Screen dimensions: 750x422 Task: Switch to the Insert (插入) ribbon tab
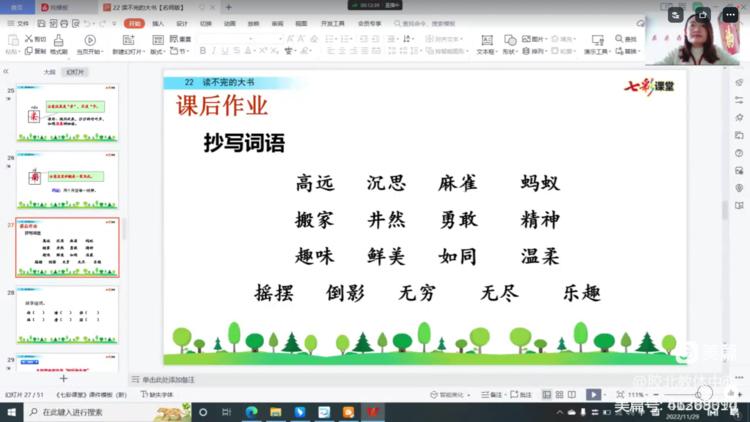click(158, 23)
